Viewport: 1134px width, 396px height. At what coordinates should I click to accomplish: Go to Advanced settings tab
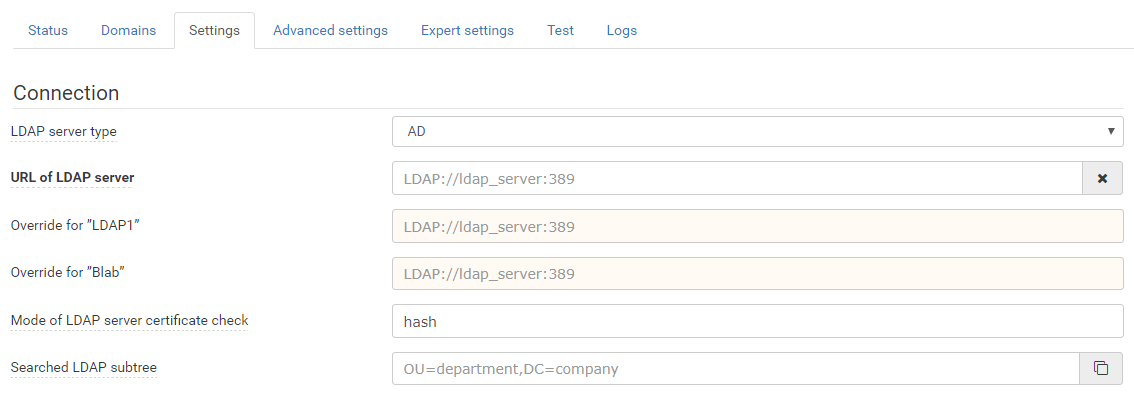[x=331, y=30]
